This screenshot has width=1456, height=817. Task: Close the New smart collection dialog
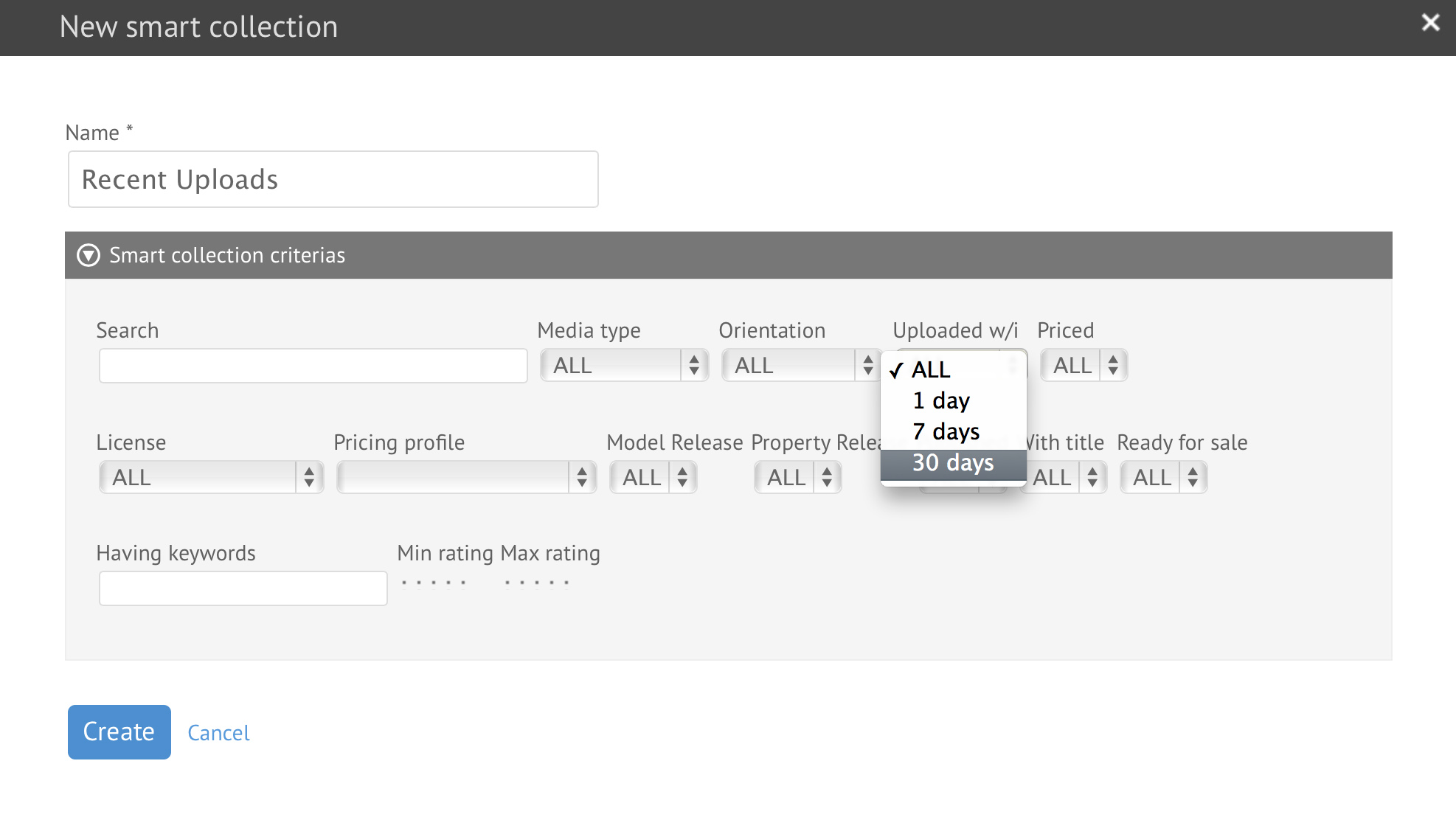[x=1430, y=23]
